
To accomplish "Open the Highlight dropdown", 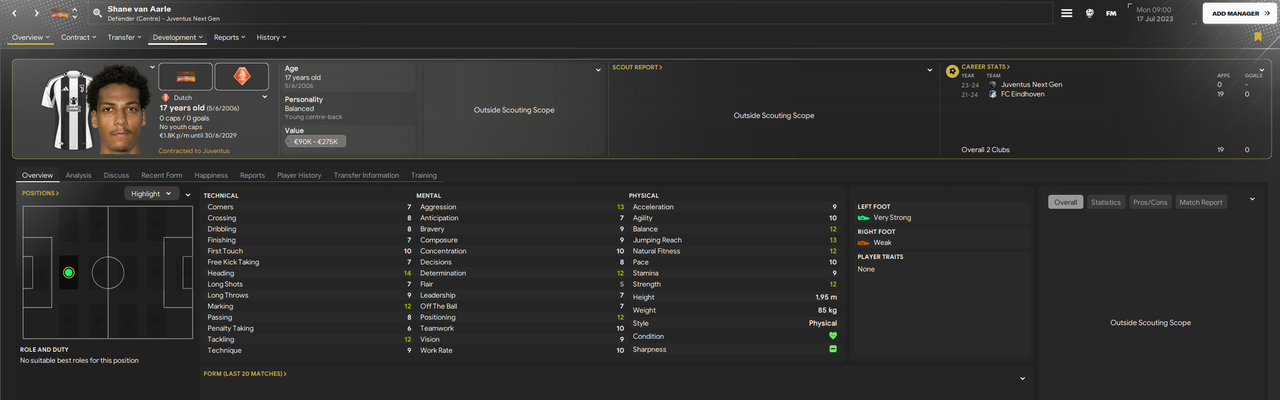I will (152, 194).
